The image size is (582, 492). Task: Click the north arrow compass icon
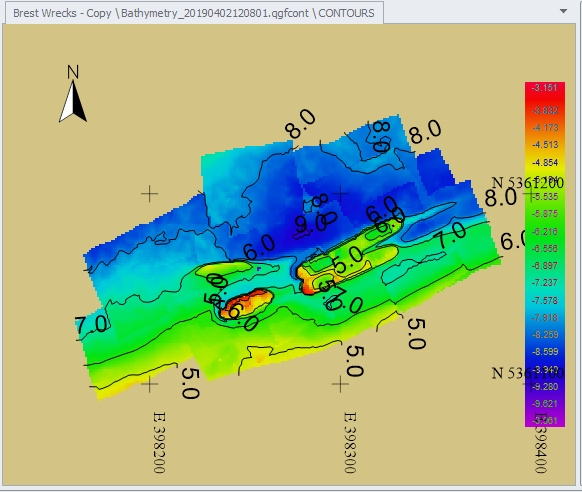point(73,102)
